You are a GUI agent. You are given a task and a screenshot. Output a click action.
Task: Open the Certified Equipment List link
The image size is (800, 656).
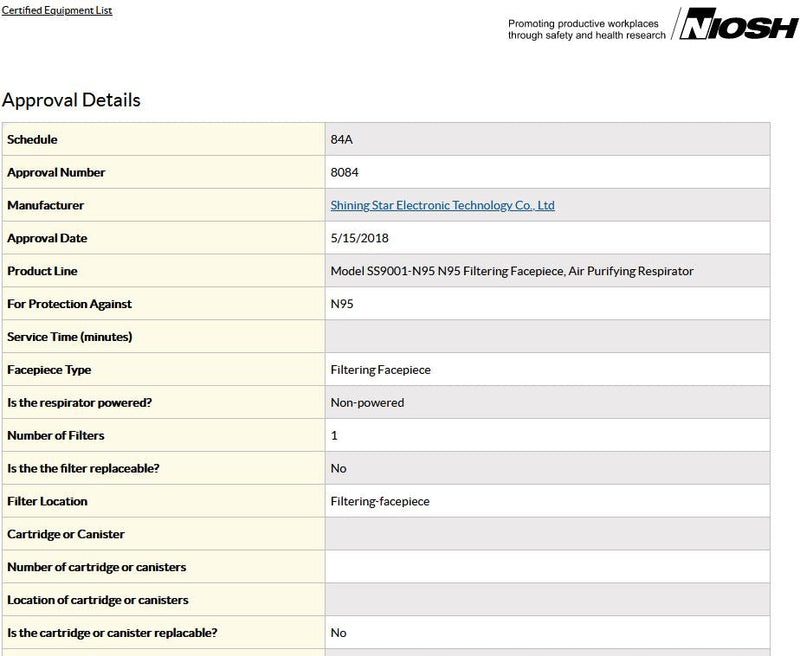coord(57,10)
